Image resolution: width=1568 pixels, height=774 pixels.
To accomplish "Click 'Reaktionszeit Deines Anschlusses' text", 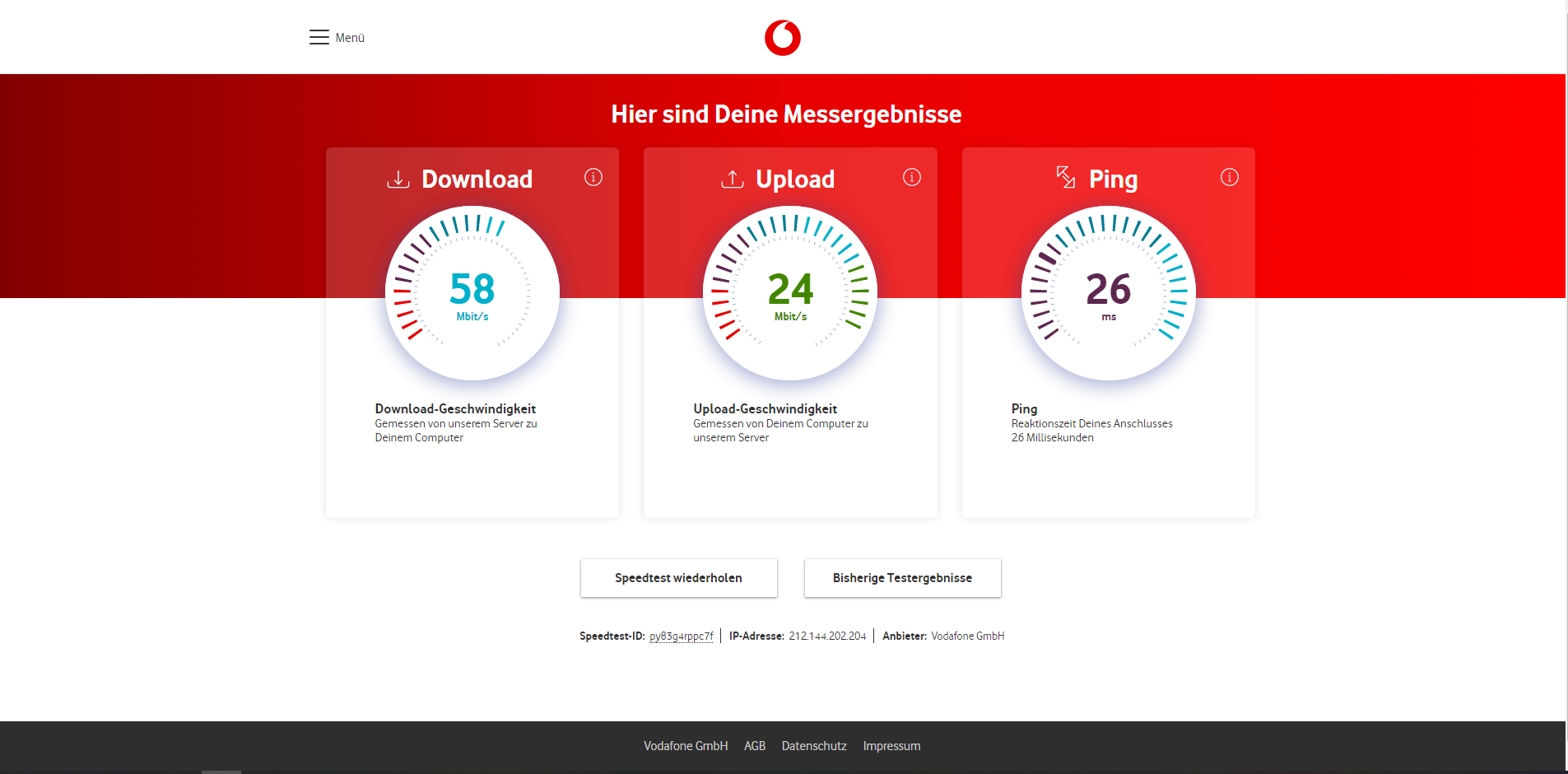I will pyautogui.click(x=1092, y=423).
